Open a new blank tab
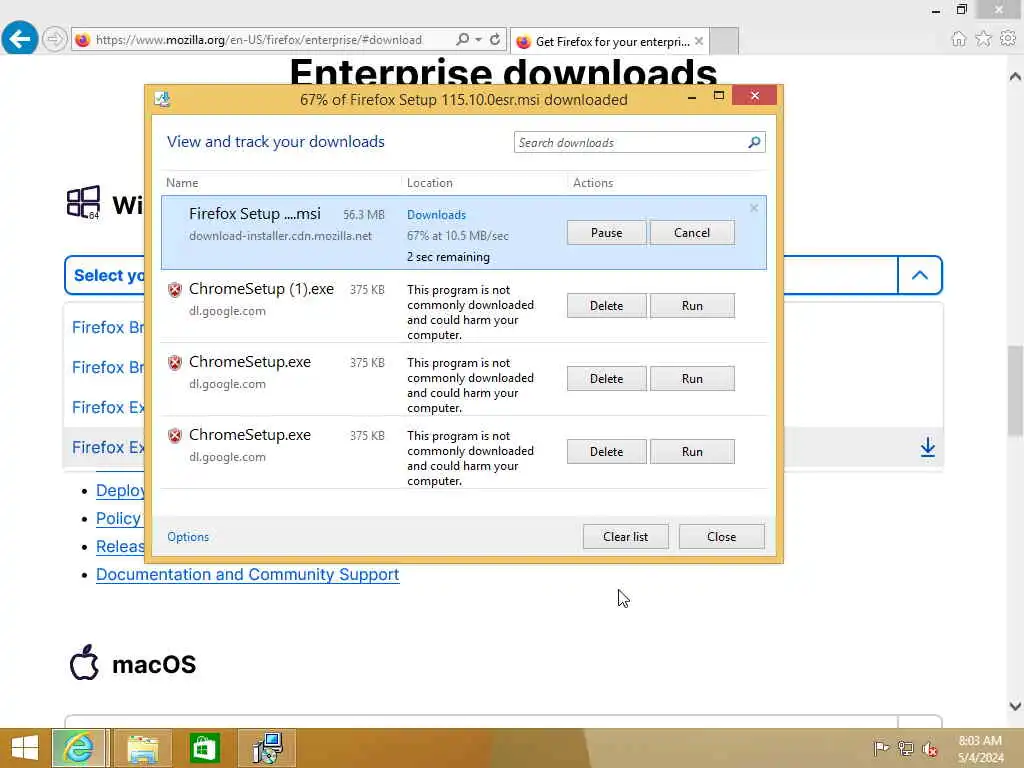 click(x=724, y=41)
